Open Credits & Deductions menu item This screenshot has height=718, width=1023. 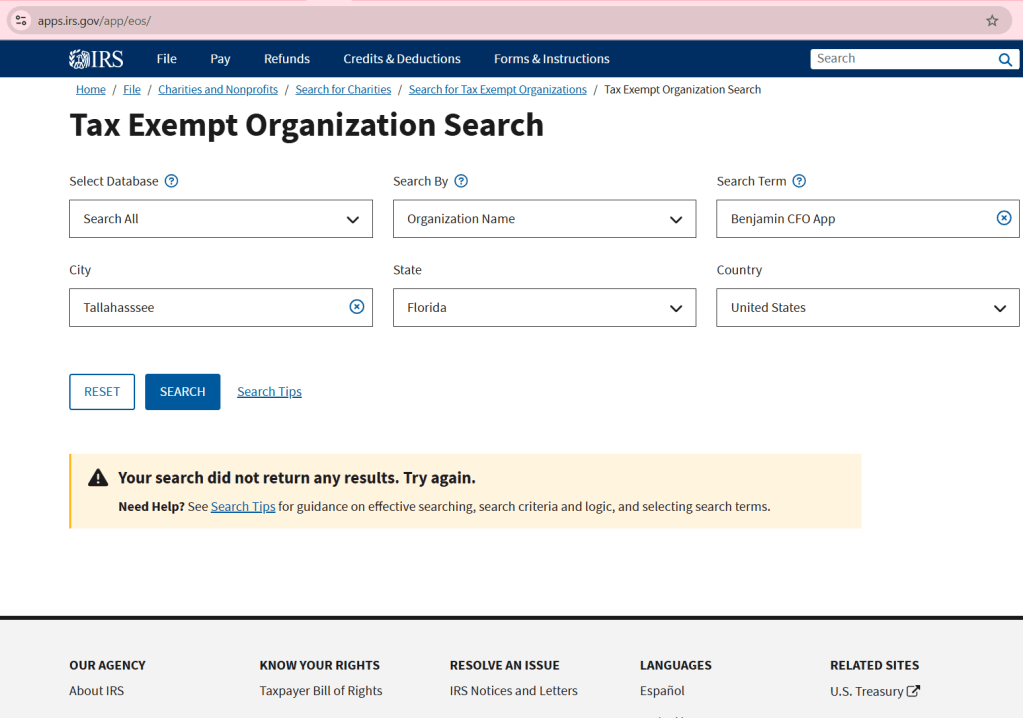coord(401,59)
